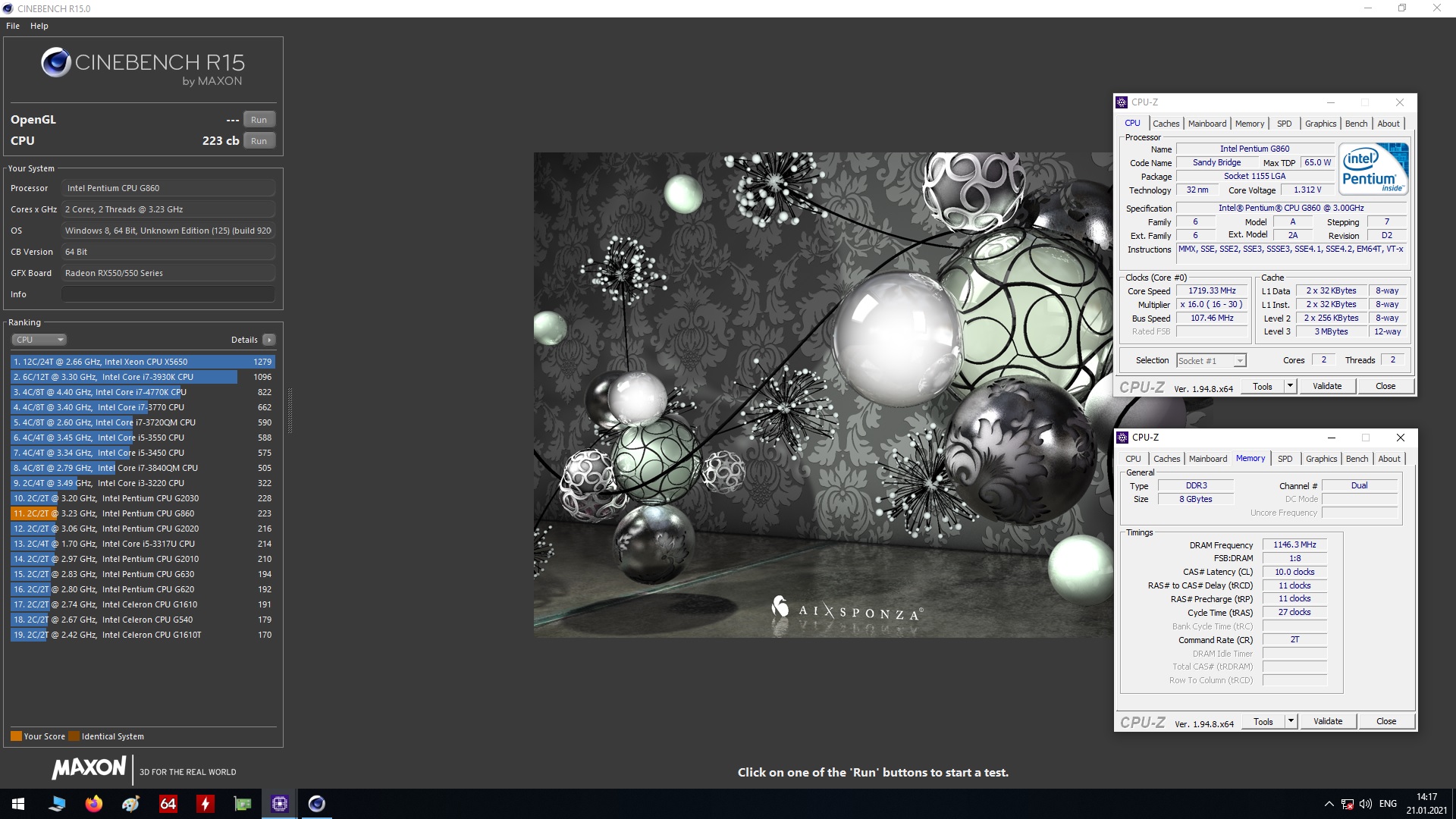Show hidden system tray icons
This screenshot has height=819, width=1456.
tap(1329, 804)
